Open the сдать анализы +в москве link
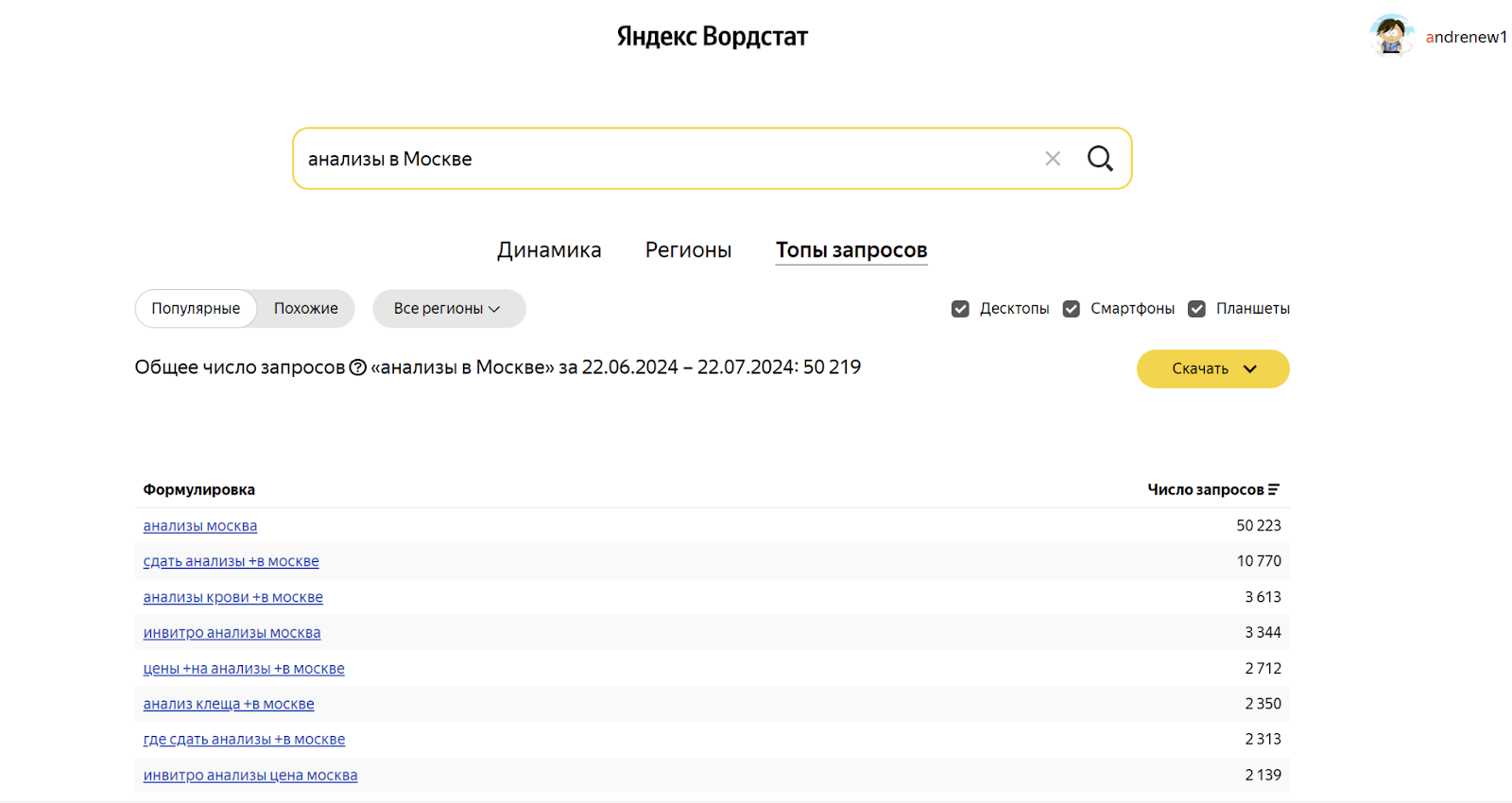This screenshot has height=803, width=1512. (x=232, y=561)
